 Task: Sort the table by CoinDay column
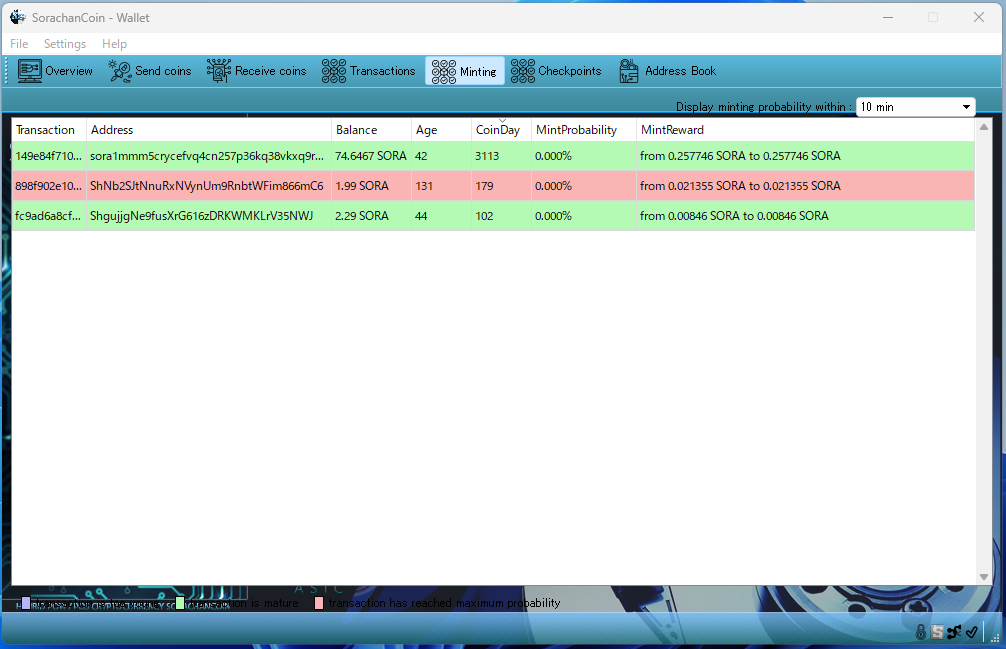498,130
